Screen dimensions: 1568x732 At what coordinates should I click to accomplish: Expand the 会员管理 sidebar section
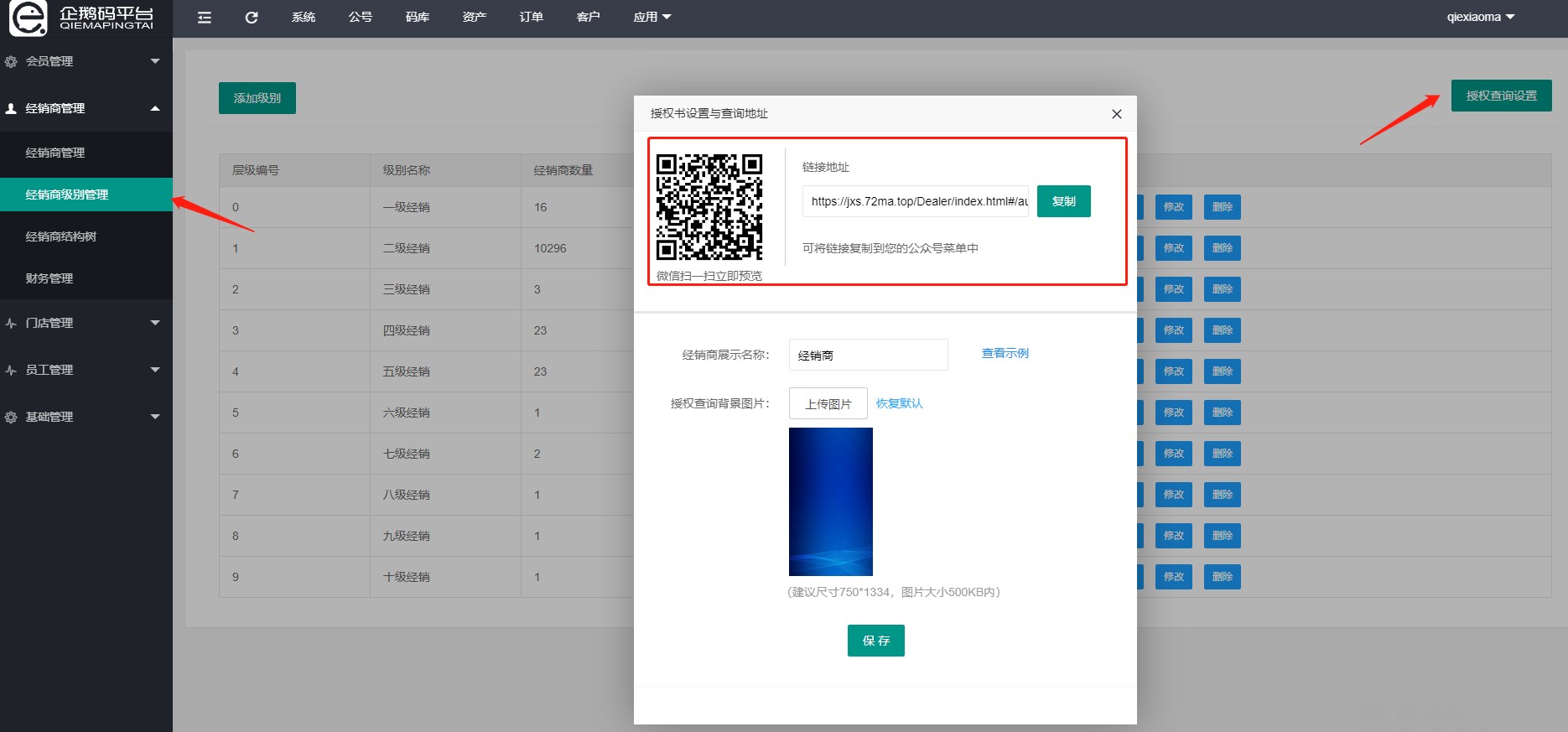click(86, 61)
